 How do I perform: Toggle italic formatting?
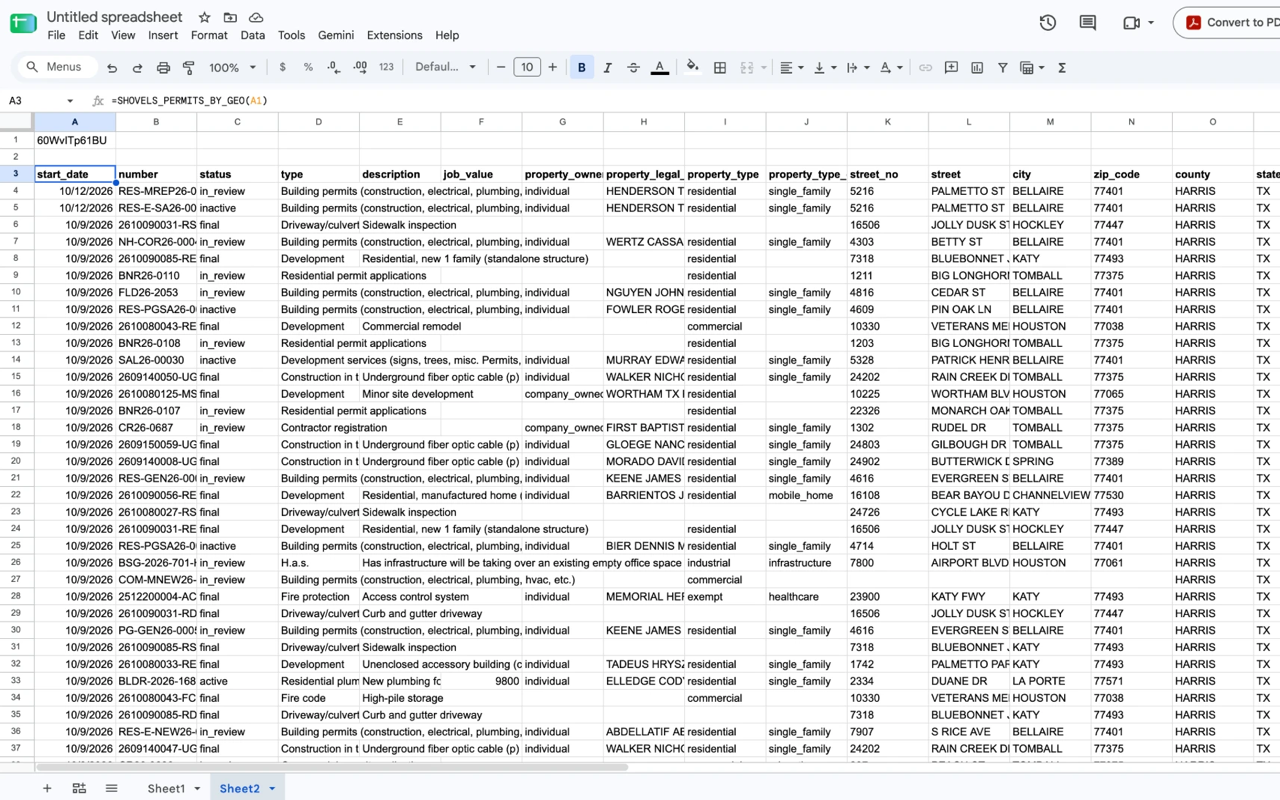[x=607, y=68]
